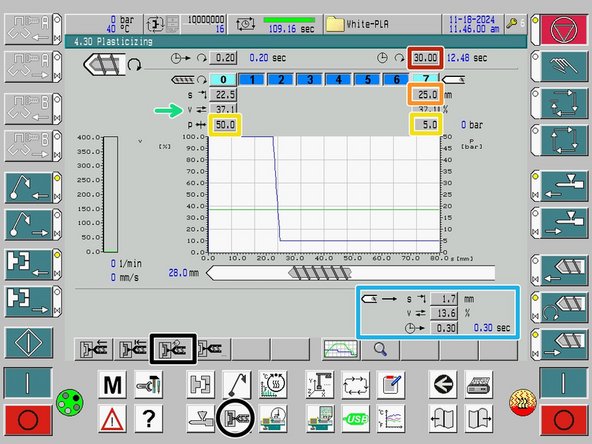Open the nozzle injection unit icon
Screen dimensions: 592x444
[200, 419]
